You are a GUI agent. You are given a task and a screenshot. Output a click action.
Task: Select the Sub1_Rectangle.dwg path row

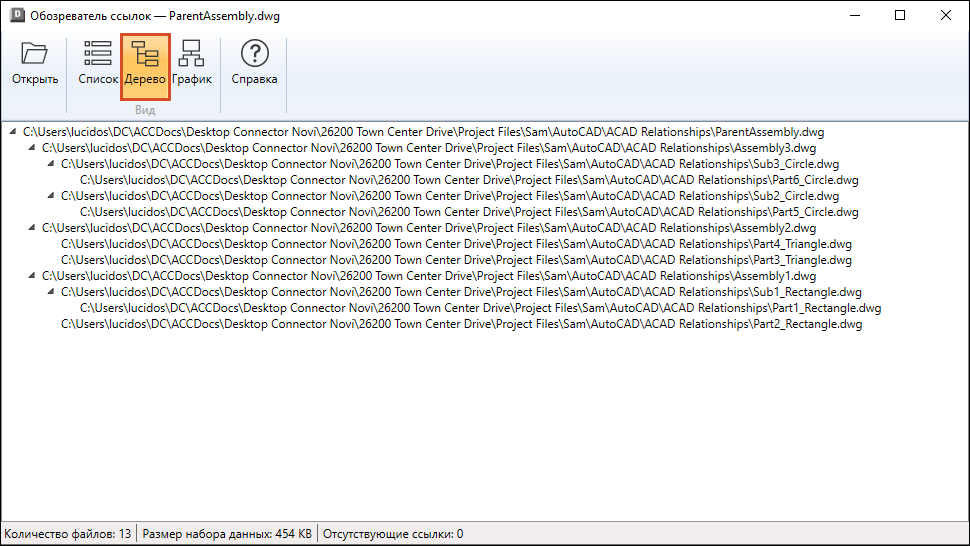coord(461,292)
